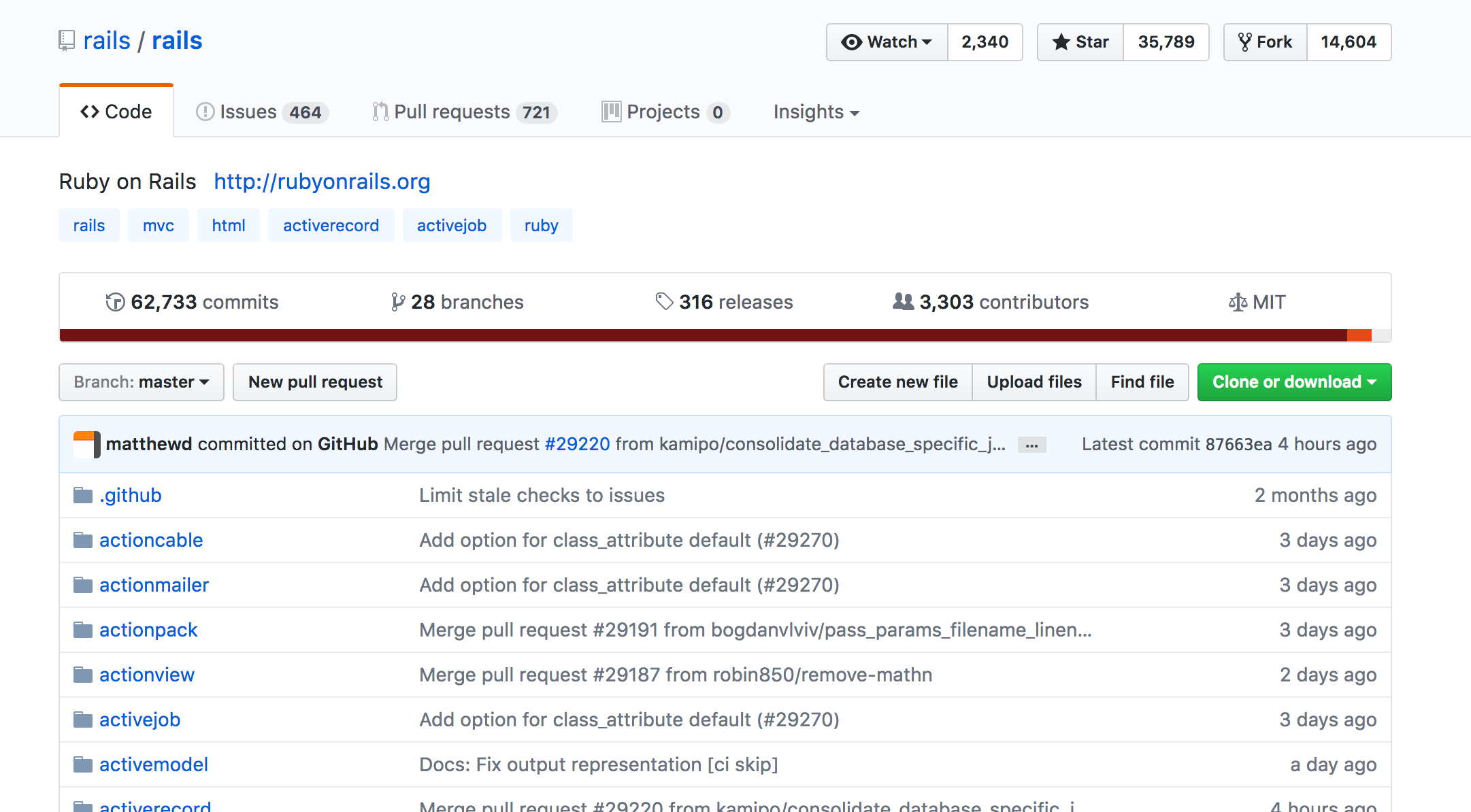Screen dimensions: 1471x812
Task: Click the pull request icon in tab bar
Action: click(x=380, y=112)
